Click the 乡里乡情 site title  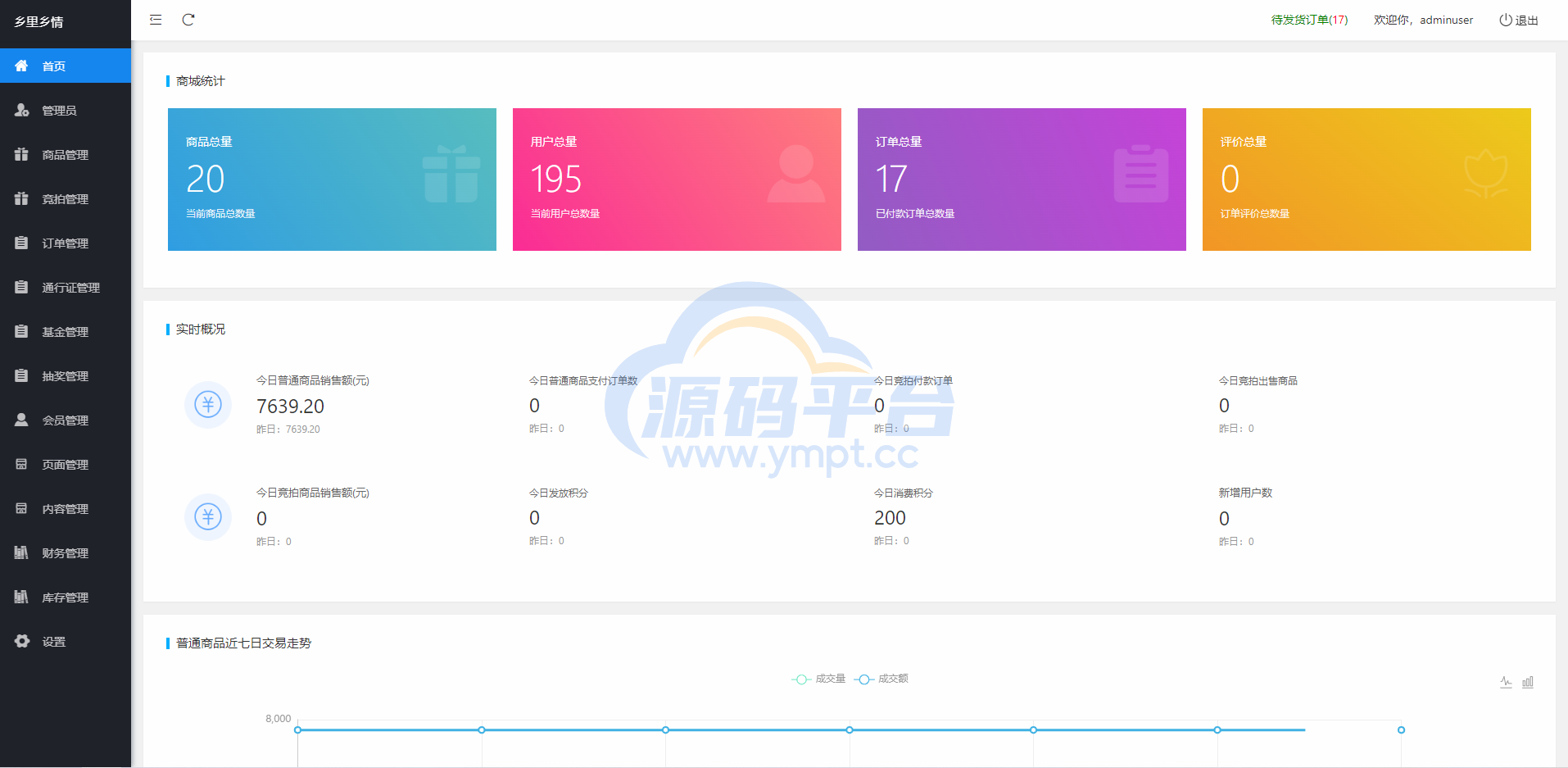pyautogui.click(x=39, y=21)
